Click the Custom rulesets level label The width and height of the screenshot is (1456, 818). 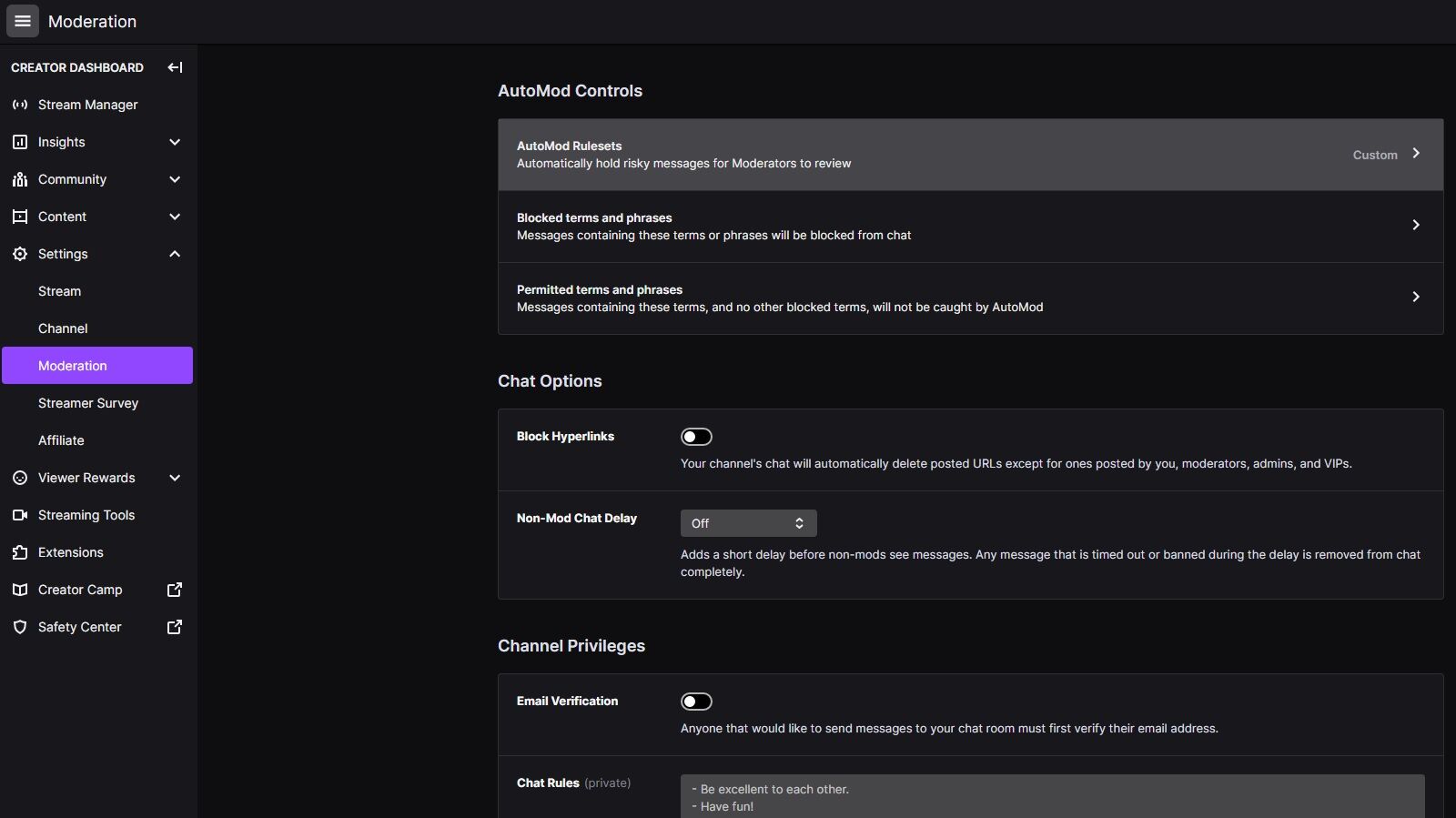coord(1375,155)
